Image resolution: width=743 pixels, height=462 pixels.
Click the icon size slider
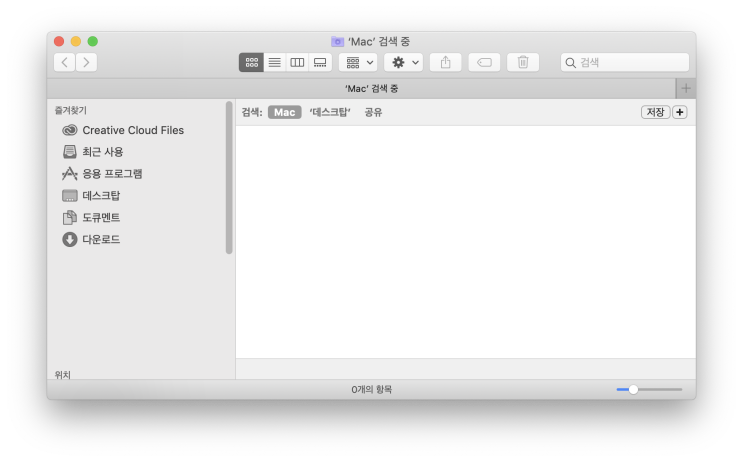649,390
